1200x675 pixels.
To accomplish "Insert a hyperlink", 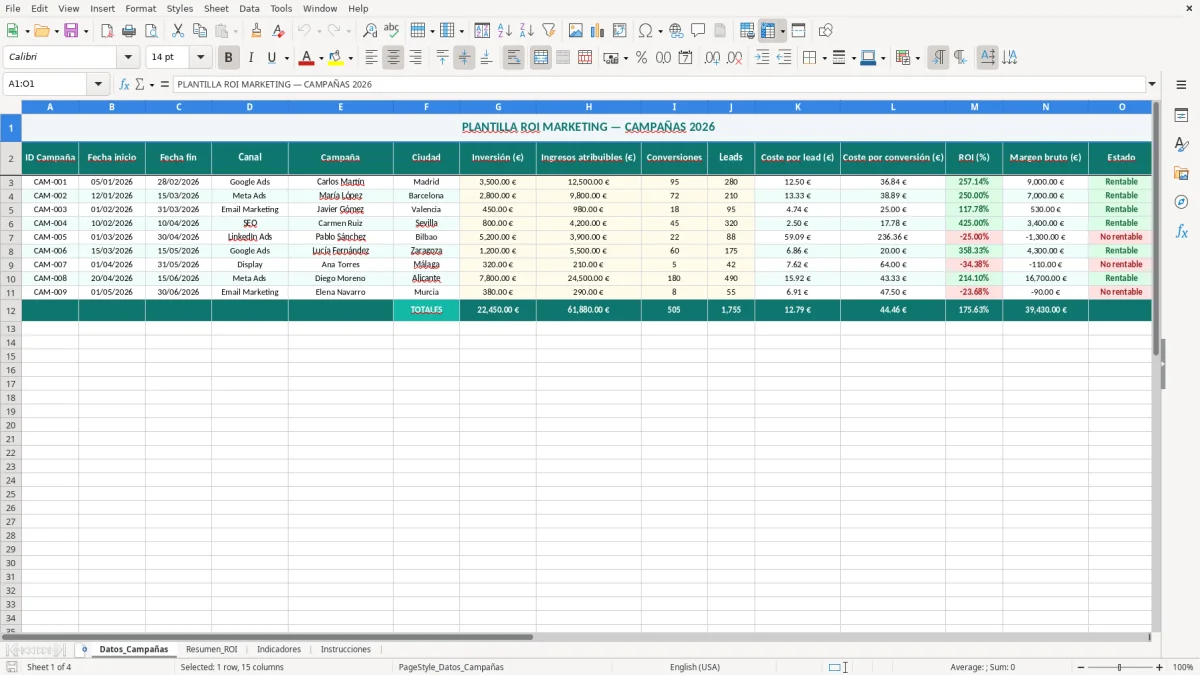I will (x=676, y=31).
